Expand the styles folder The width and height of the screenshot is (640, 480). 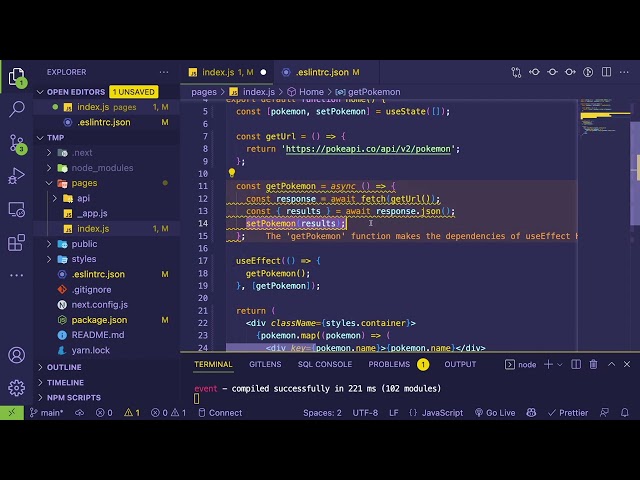coord(49,259)
